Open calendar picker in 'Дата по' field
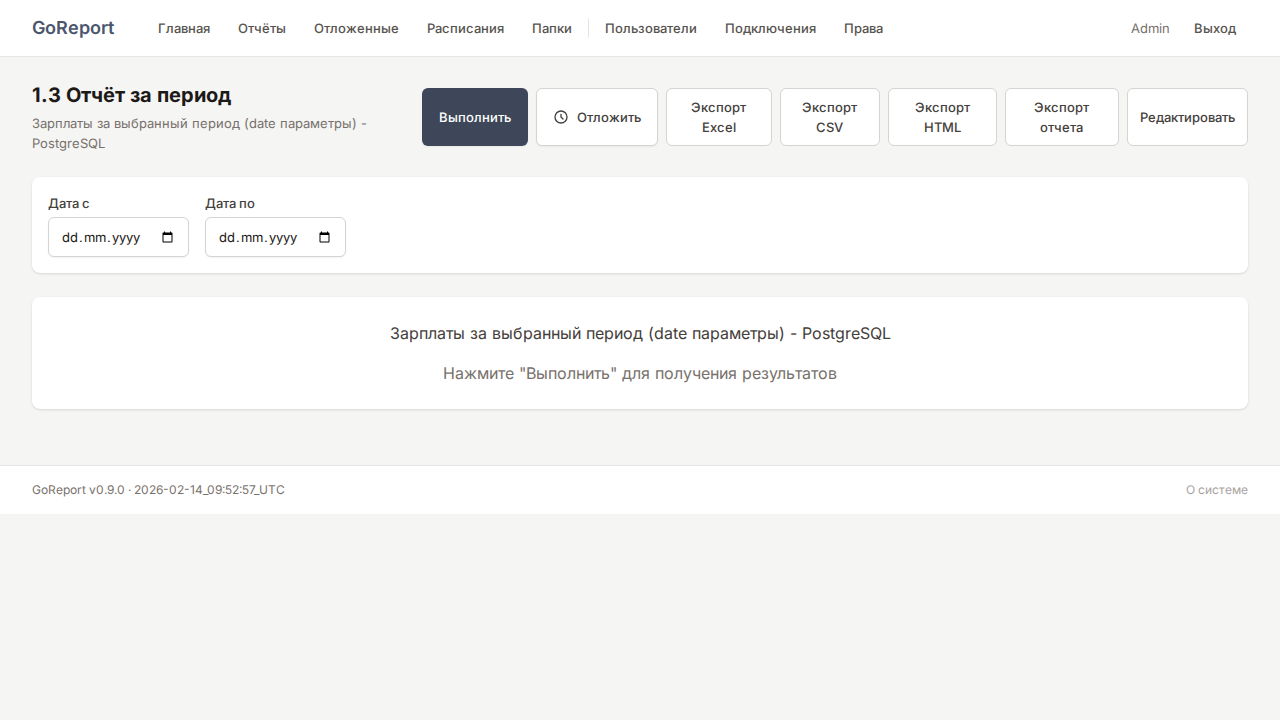This screenshot has height=720, width=1280. click(324, 238)
